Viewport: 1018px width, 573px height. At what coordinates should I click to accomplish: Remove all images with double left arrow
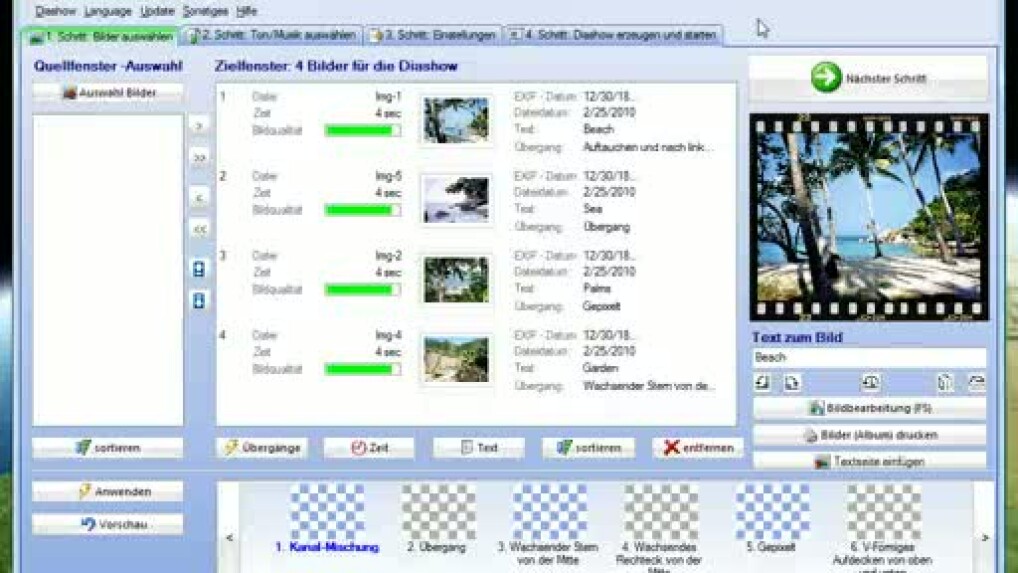[x=199, y=229]
